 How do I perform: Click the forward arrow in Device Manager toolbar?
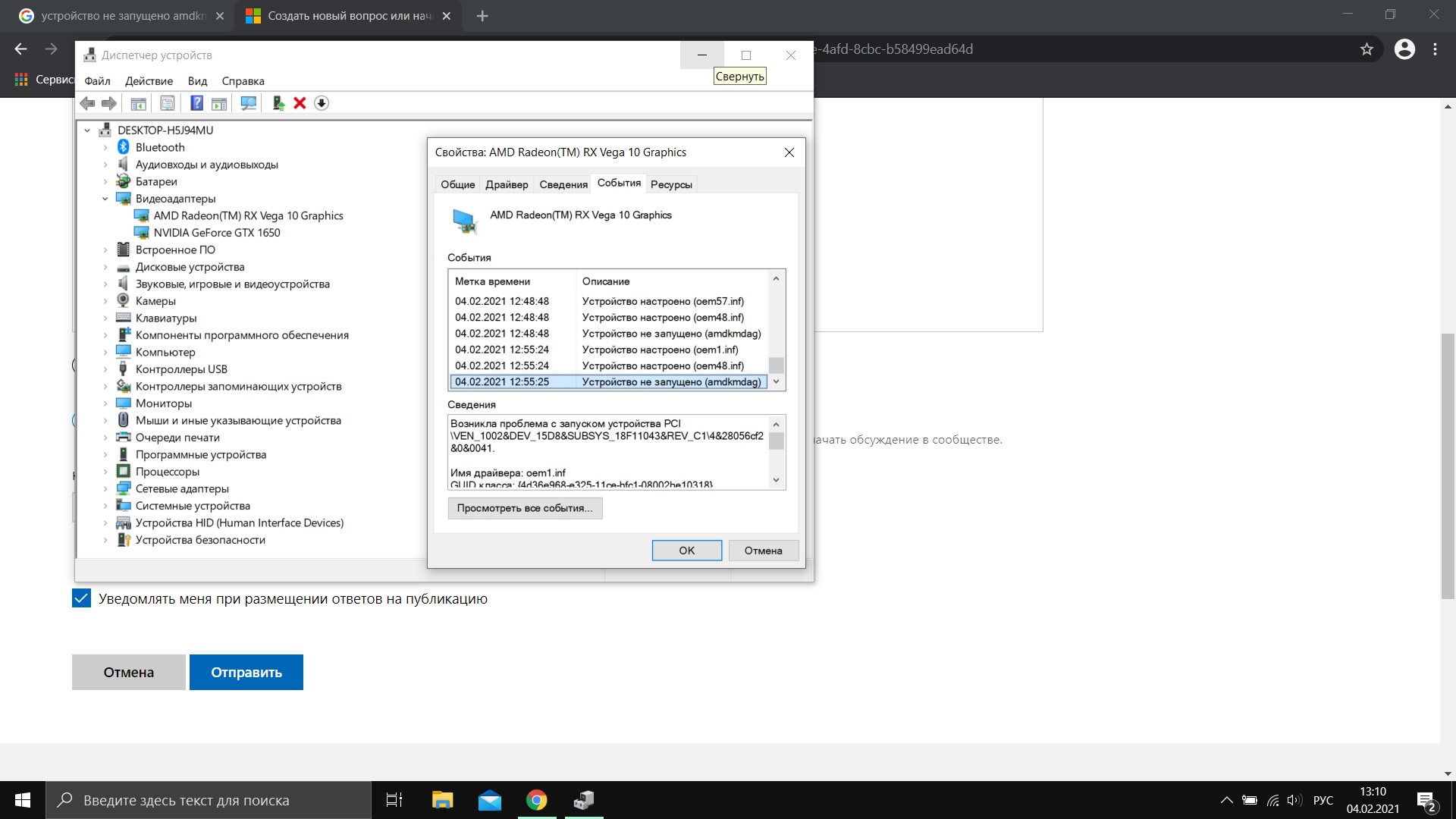[109, 103]
